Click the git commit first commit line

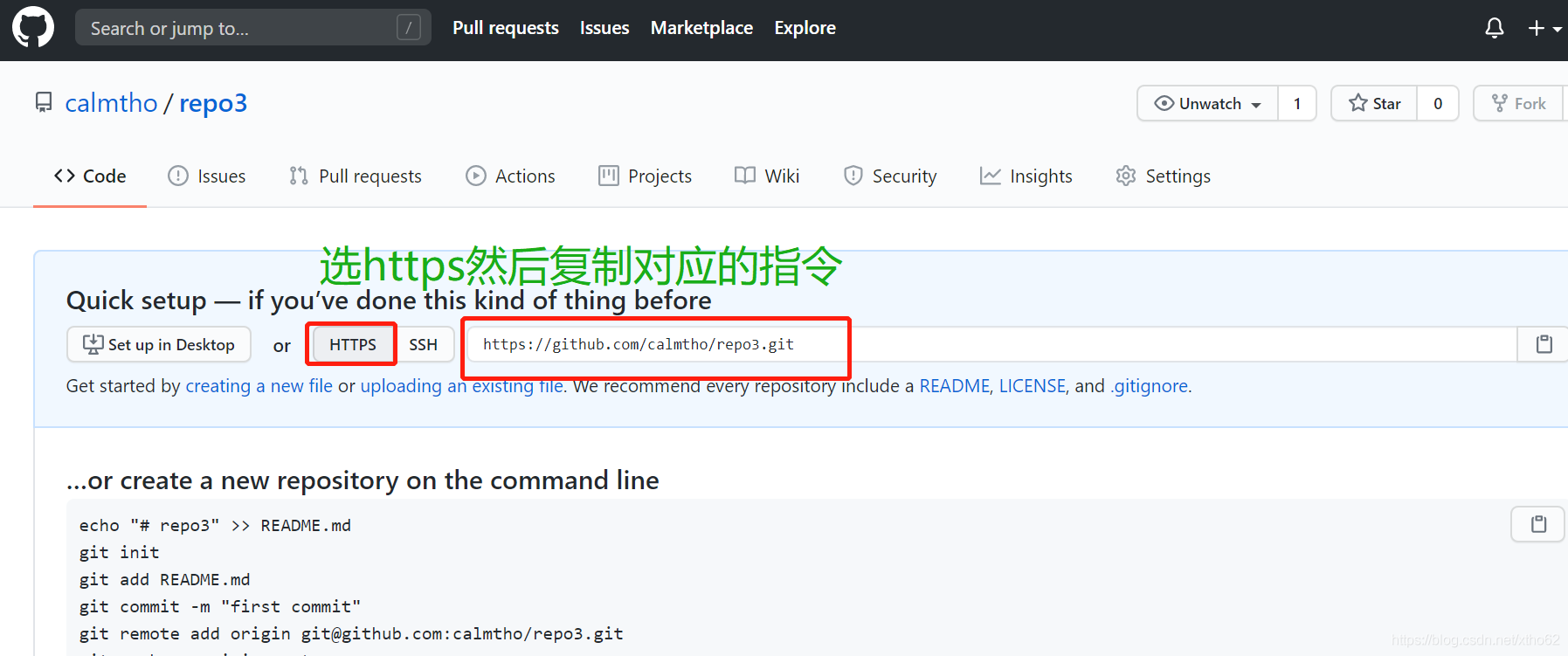pyautogui.click(x=220, y=606)
